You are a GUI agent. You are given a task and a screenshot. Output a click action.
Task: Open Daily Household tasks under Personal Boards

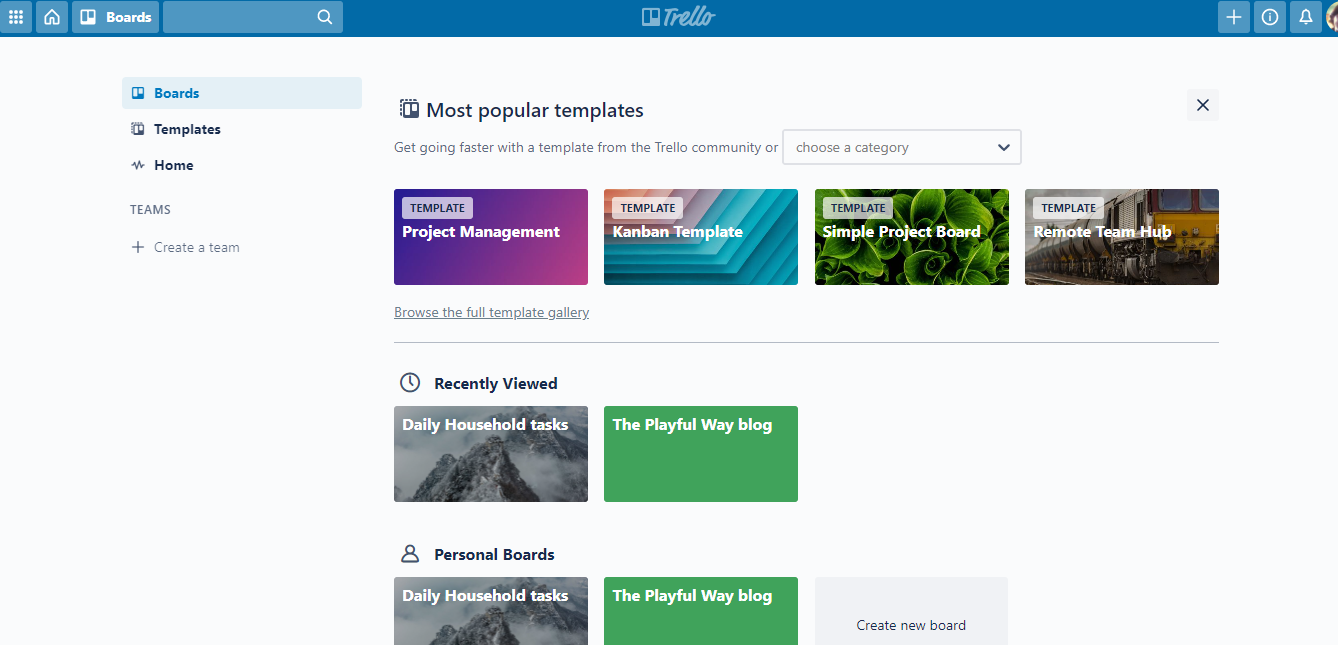[491, 611]
